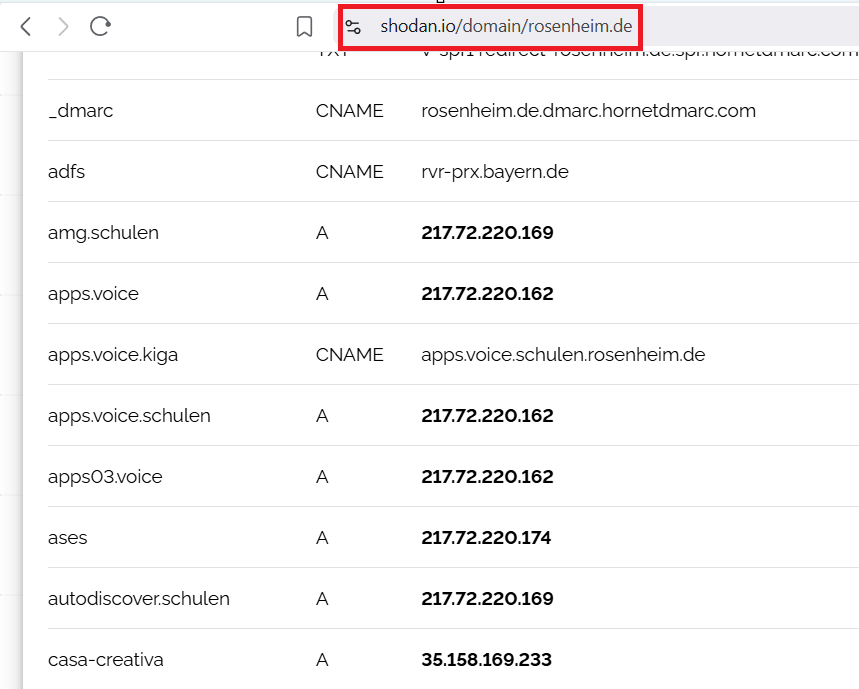Select the casa-creativa subdomain entry
This screenshot has width=859, height=689.
click(105, 660)
